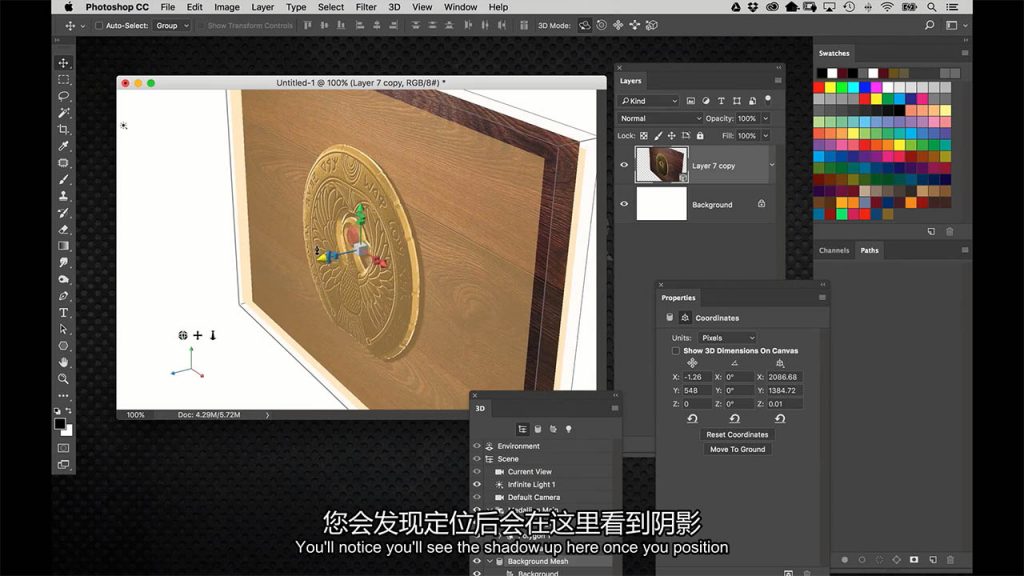Toggle visibility of Infinite Light 1

point(477,484)
